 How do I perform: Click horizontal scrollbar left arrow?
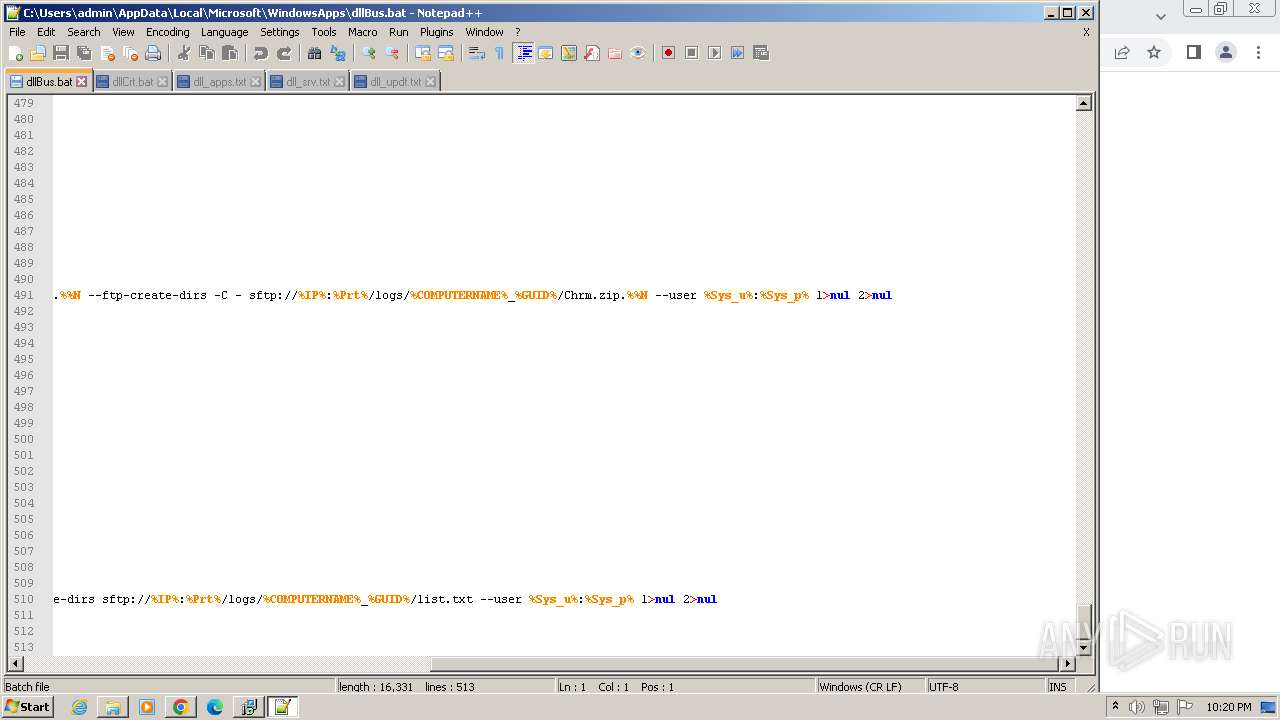coord(14,663)
